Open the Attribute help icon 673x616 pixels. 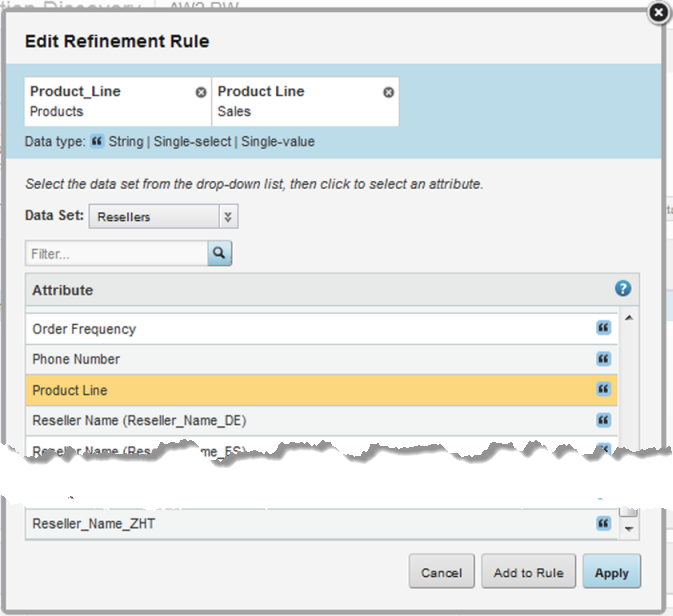pyautogui.click(x=623, y=288)
